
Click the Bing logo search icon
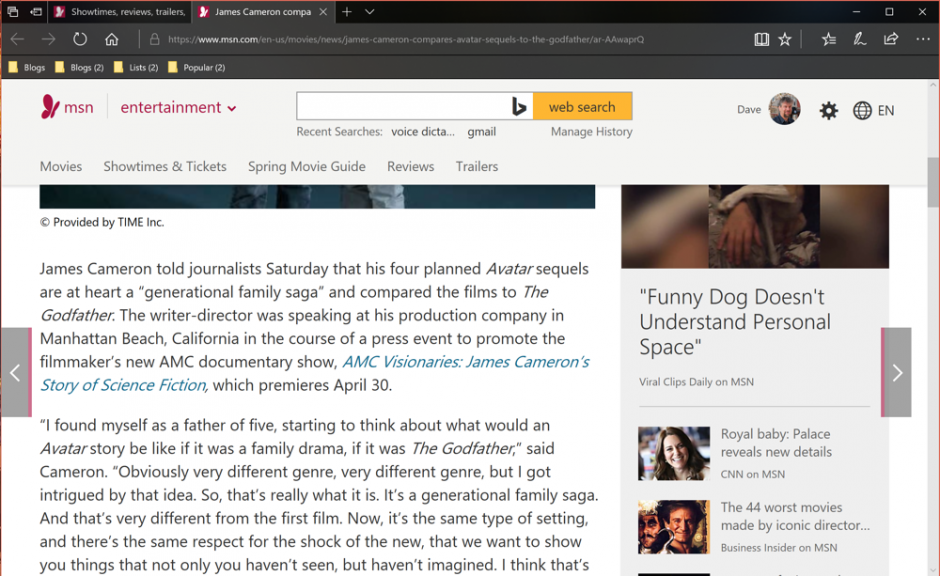pos(519,107)
